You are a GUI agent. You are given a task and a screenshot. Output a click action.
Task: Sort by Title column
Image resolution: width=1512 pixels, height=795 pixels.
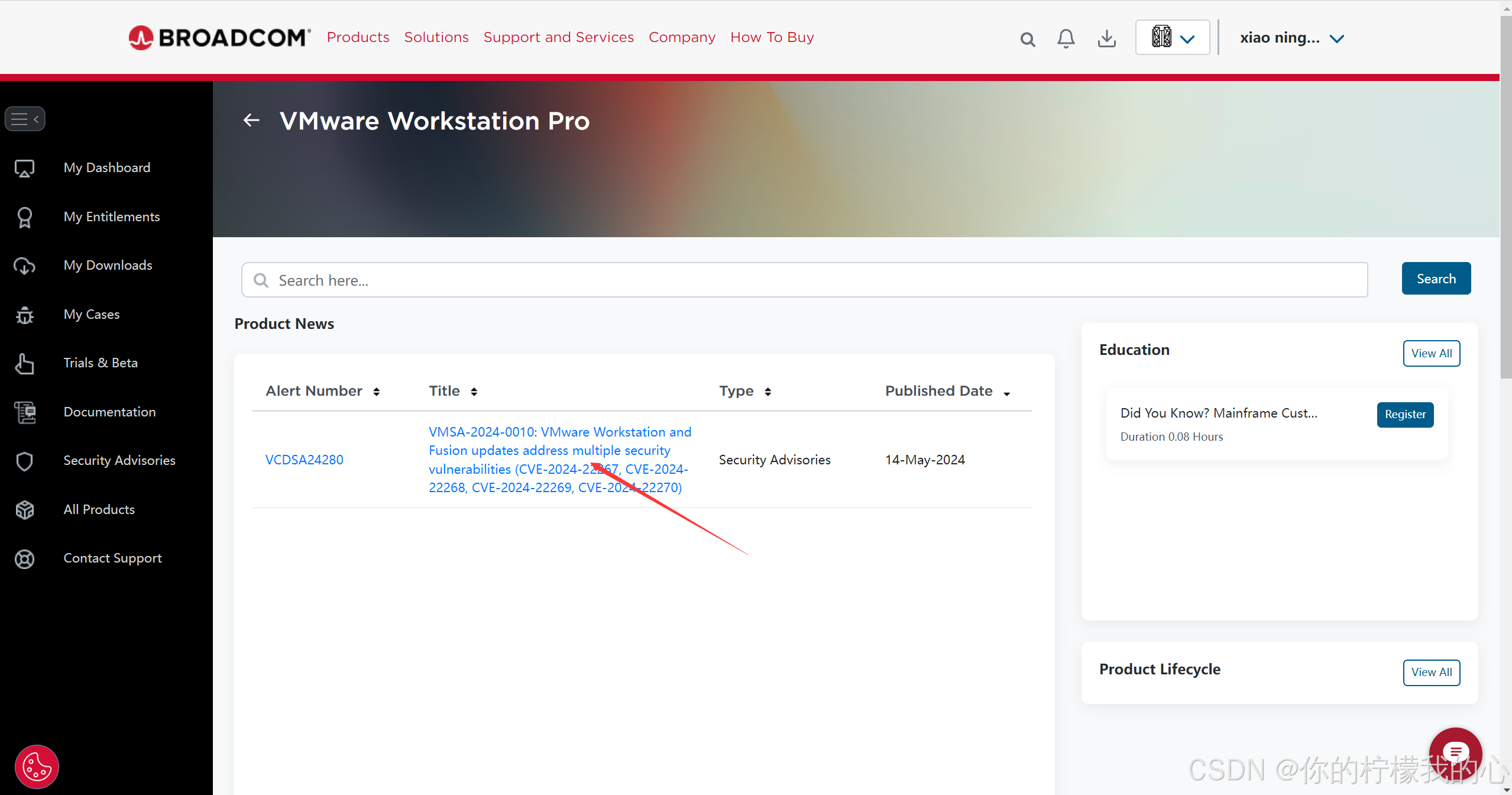453,391
